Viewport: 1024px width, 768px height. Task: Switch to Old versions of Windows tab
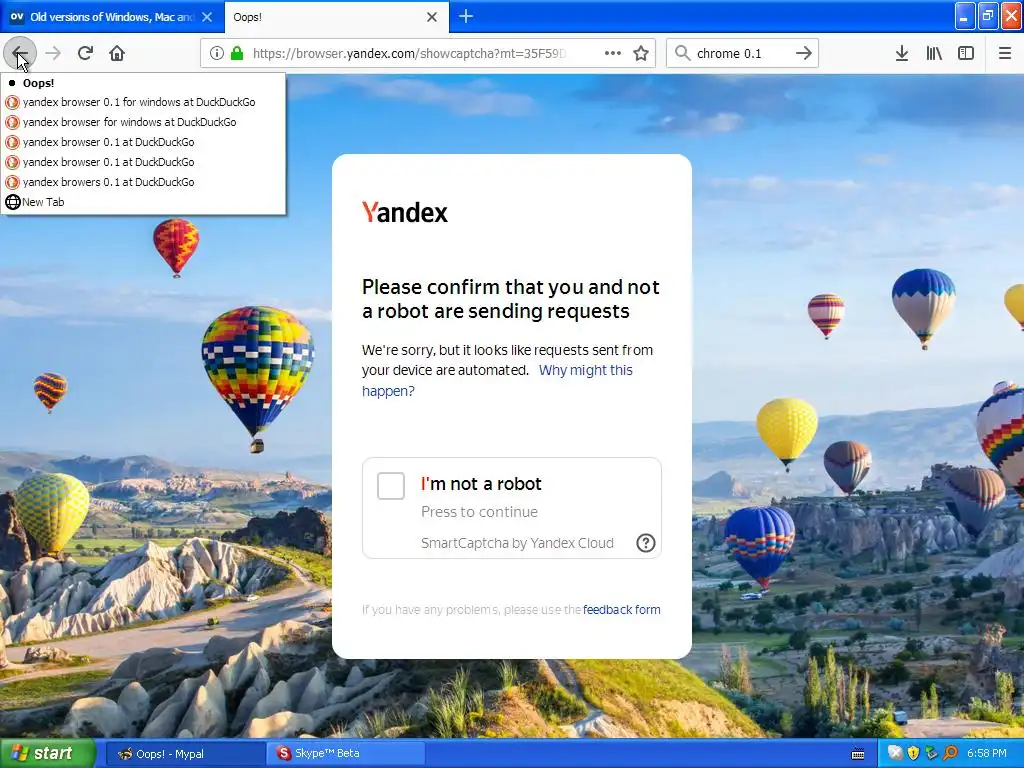click(x=112, y=17)
